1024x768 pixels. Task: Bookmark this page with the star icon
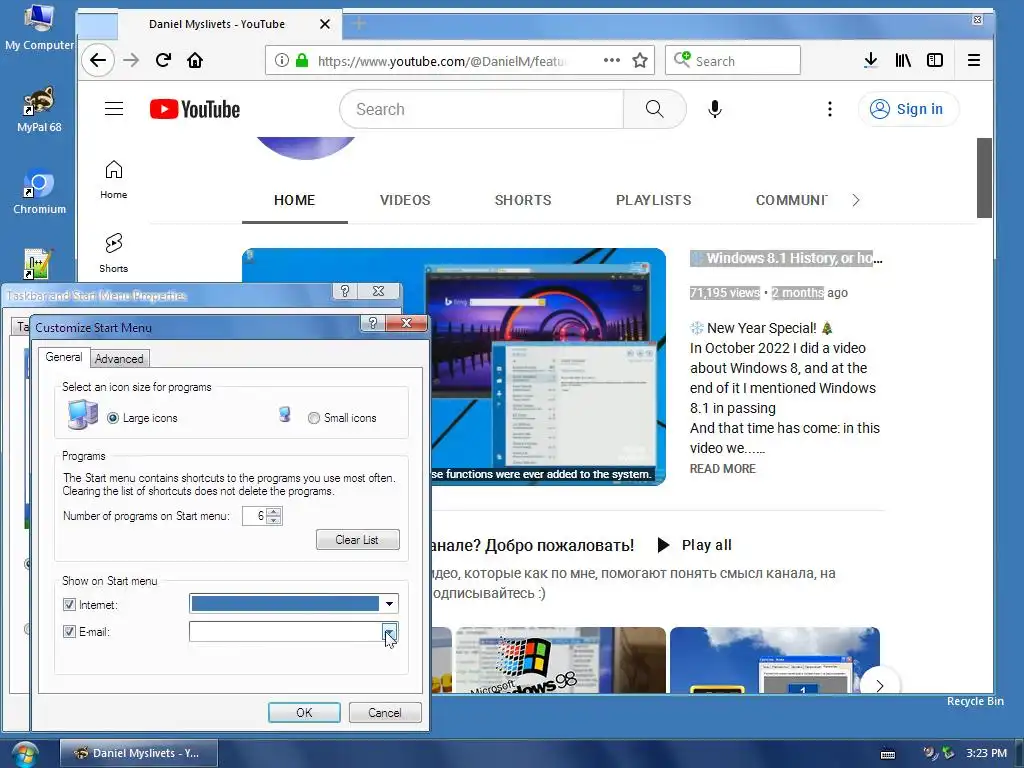640,60
